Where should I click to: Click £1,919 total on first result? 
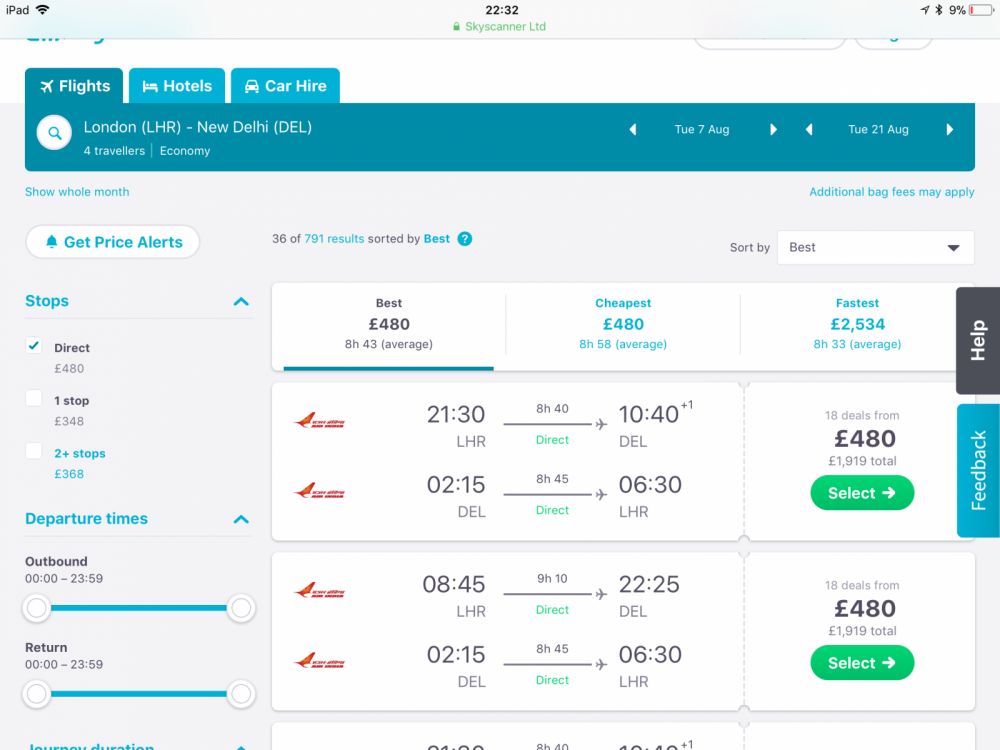(862, 461)
